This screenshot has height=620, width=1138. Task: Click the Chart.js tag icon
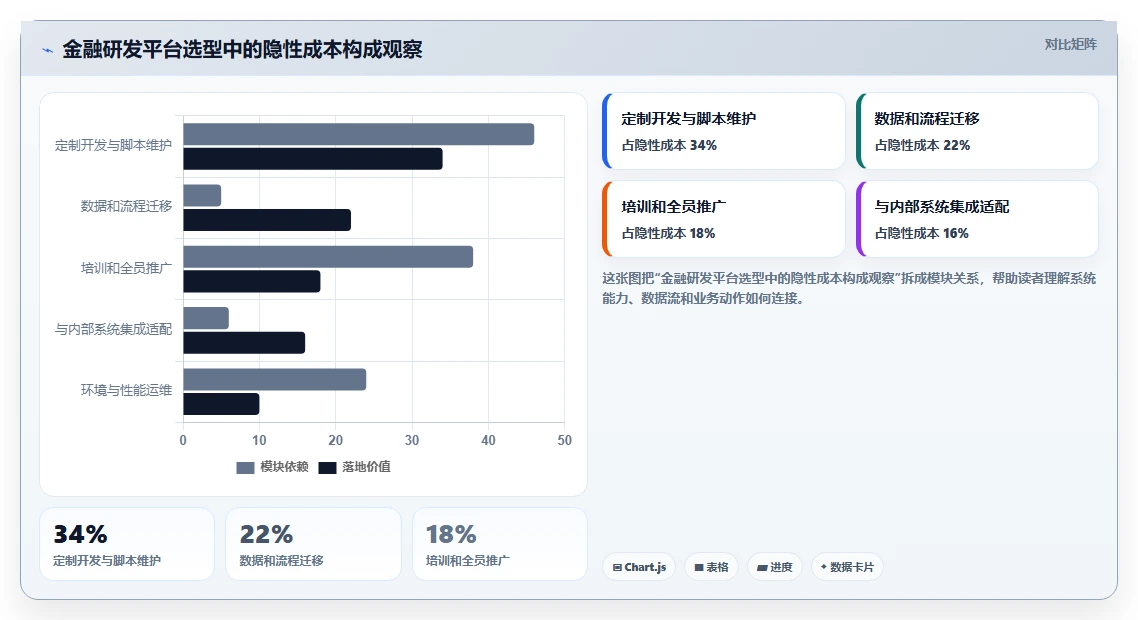[617, 568]
